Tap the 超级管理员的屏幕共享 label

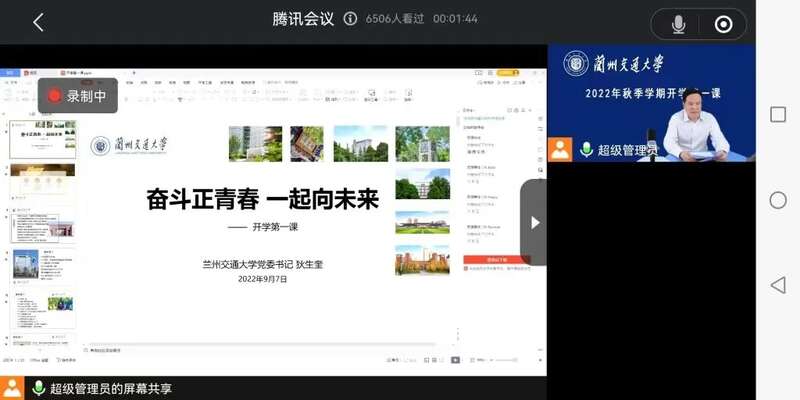tap(110, 388)
